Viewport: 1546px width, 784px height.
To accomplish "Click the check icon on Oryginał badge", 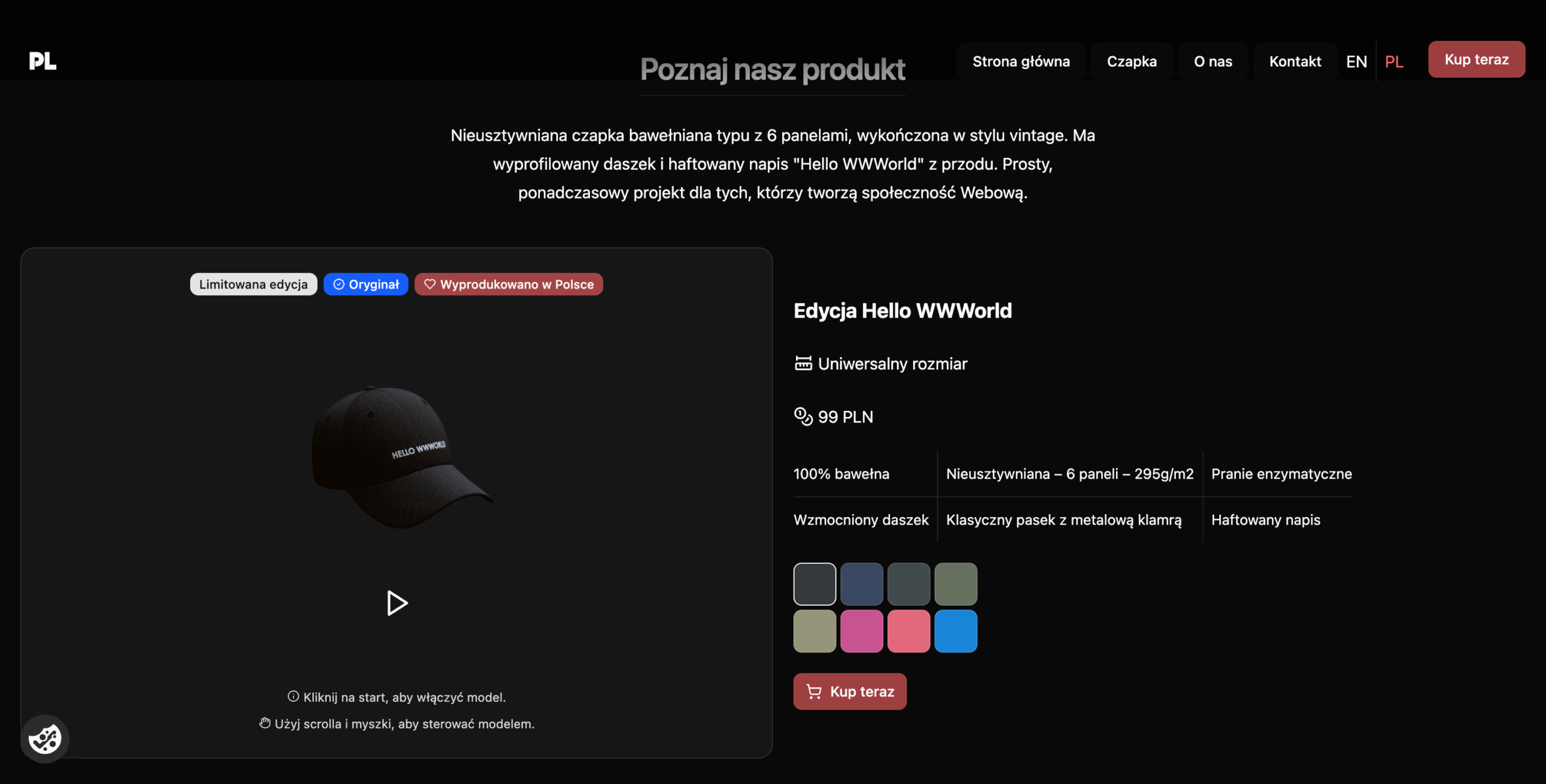I will (x=339, y=284).
